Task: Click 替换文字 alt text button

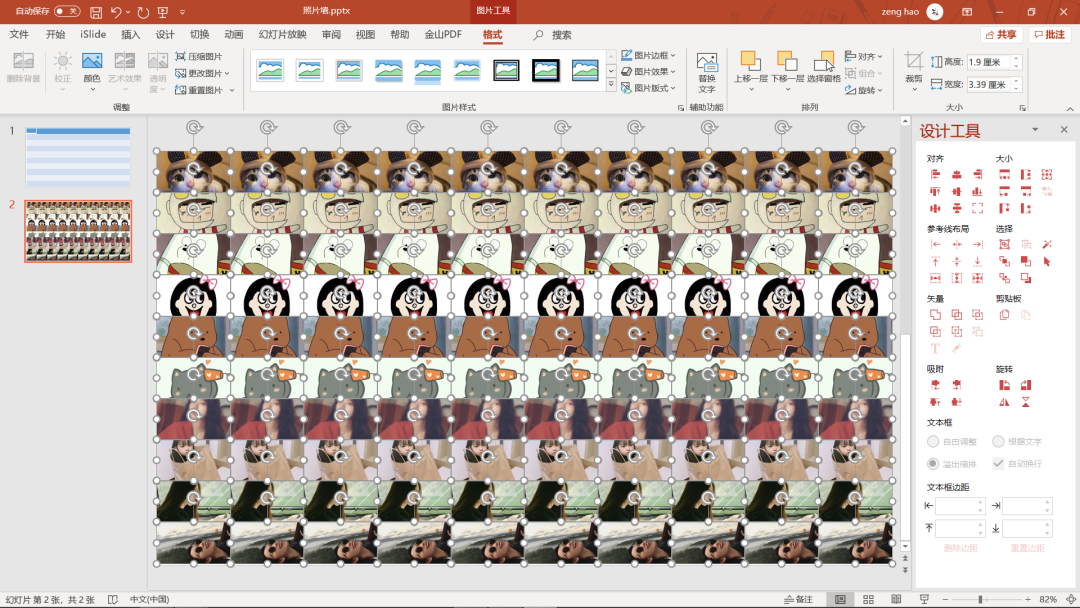Action: tap(707, 72)
